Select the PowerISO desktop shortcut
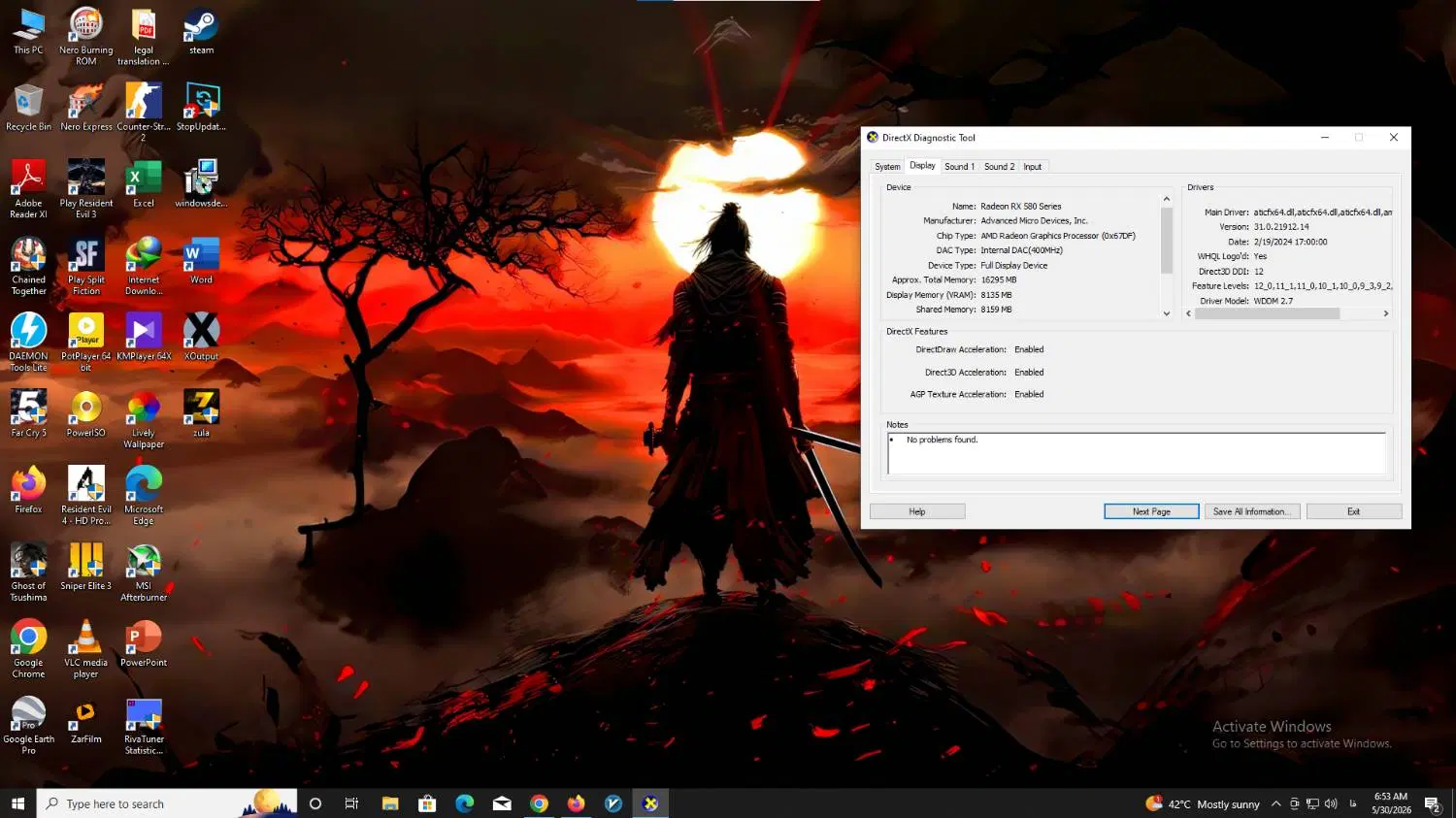Screen dimensions: 1456x818 coord(85,414)
